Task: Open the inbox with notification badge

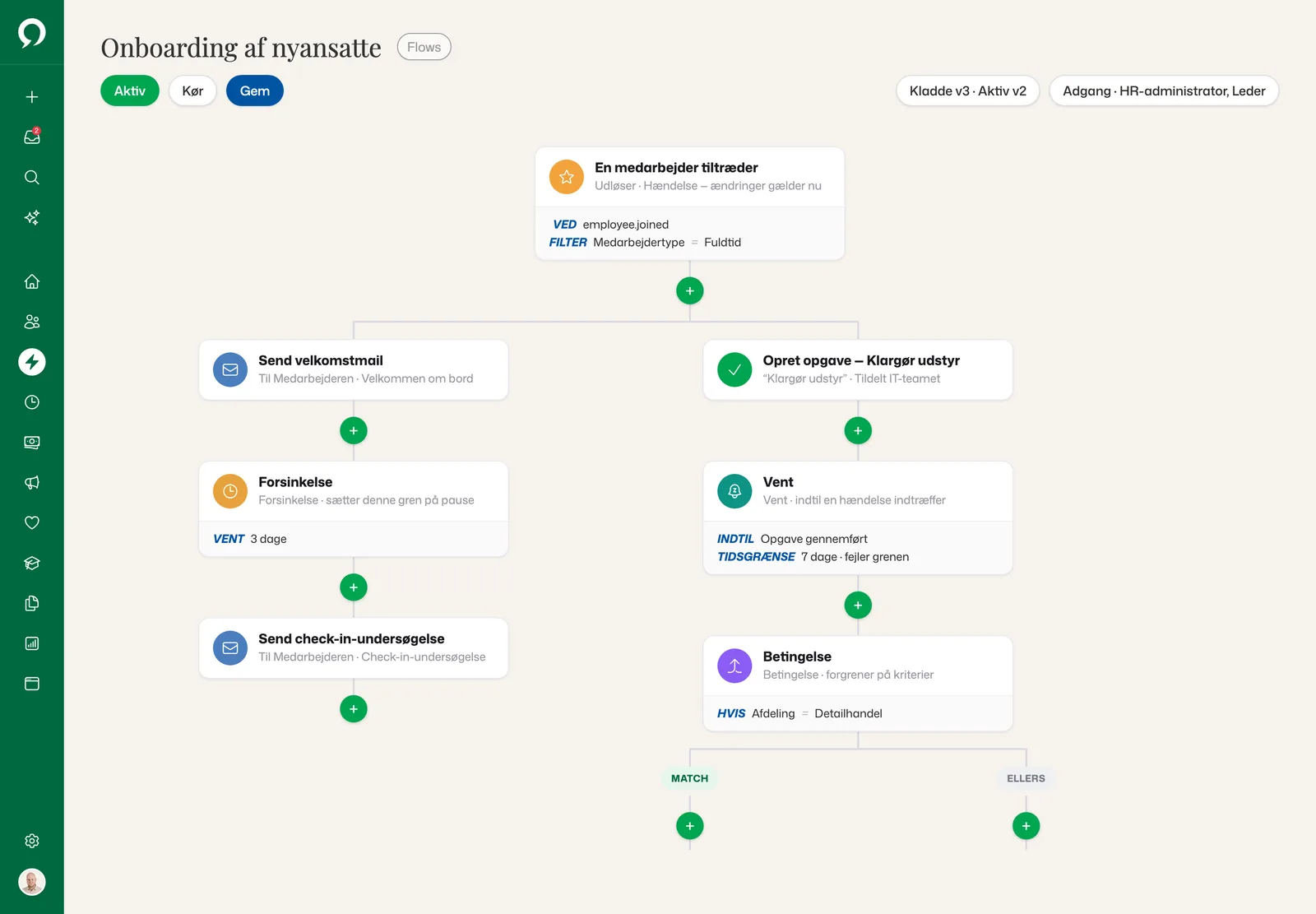Action: pyautogui.click(x=32, y=137)
